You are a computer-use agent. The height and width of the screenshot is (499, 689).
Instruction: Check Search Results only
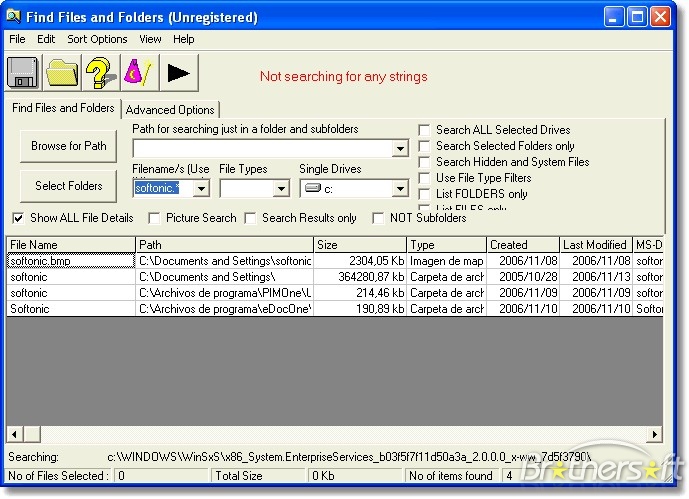tap(250, 218)
